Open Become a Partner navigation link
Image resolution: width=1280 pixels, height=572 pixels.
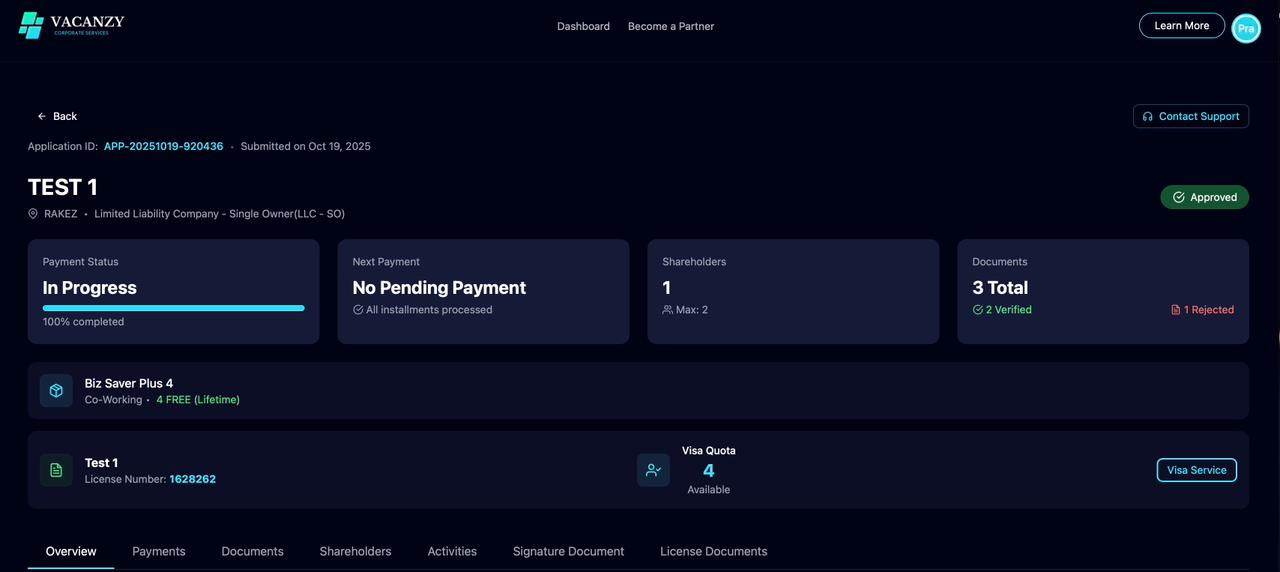[670, 26]
